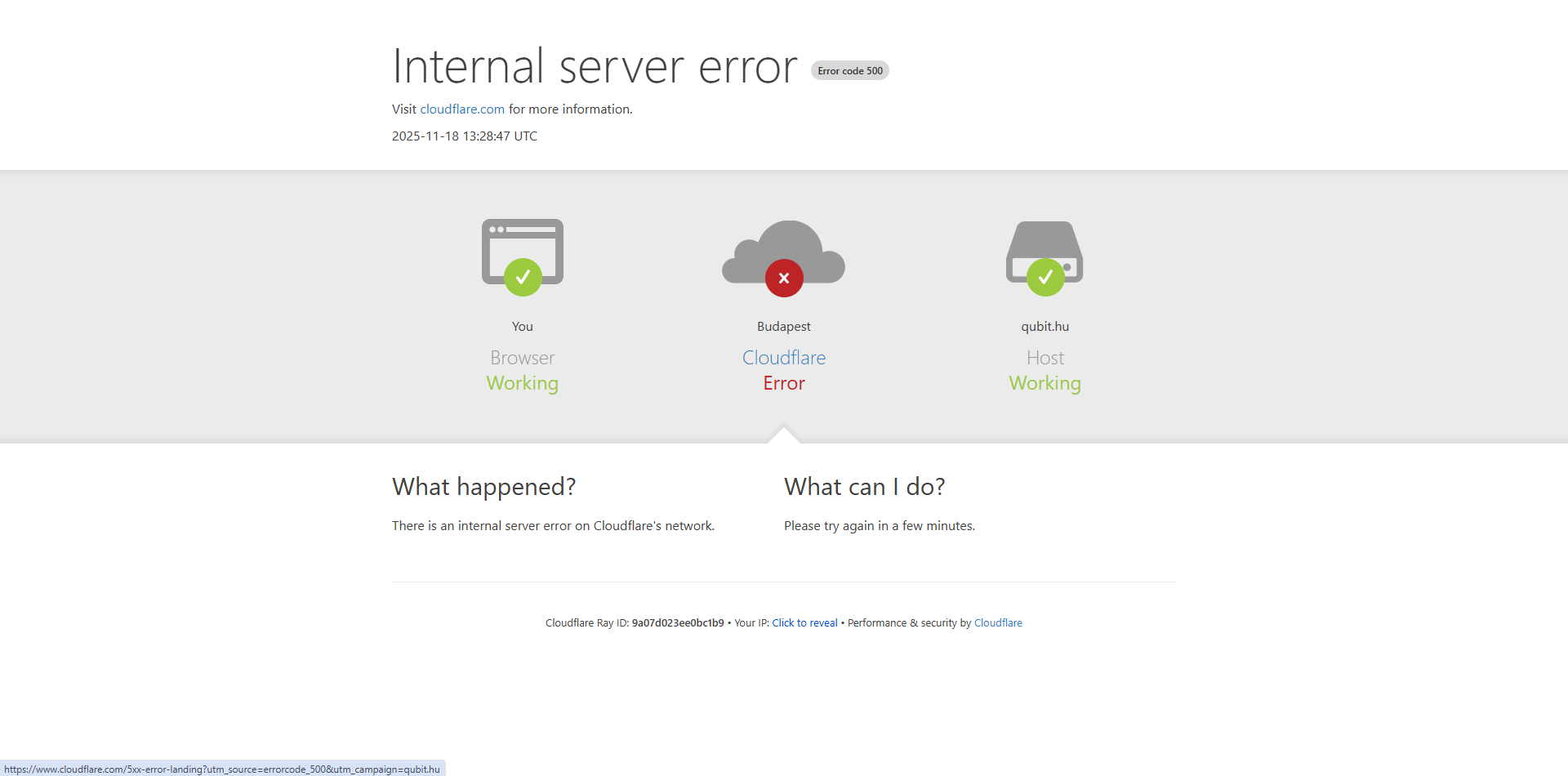This screenshot has width=1568, height=776.
Task: Click the Ray ID value 9a07d023ee0bc1b9
Action: point(678,623)
